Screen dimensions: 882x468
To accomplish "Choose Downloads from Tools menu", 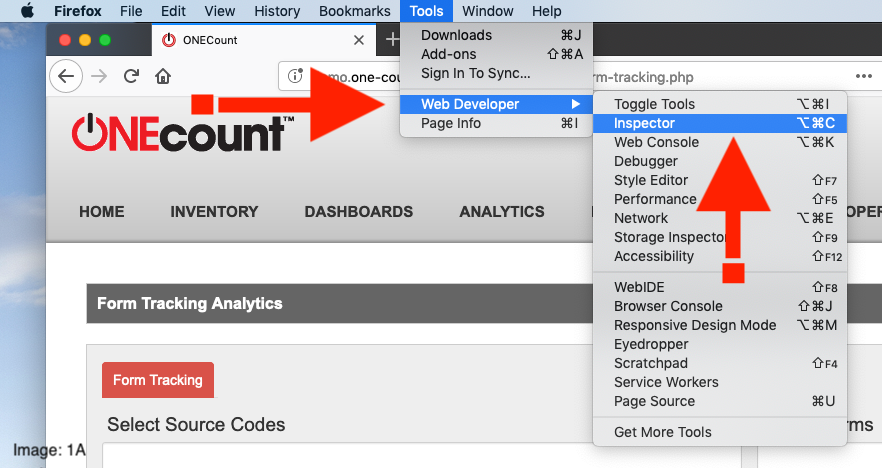I will (x=496, y=35).
